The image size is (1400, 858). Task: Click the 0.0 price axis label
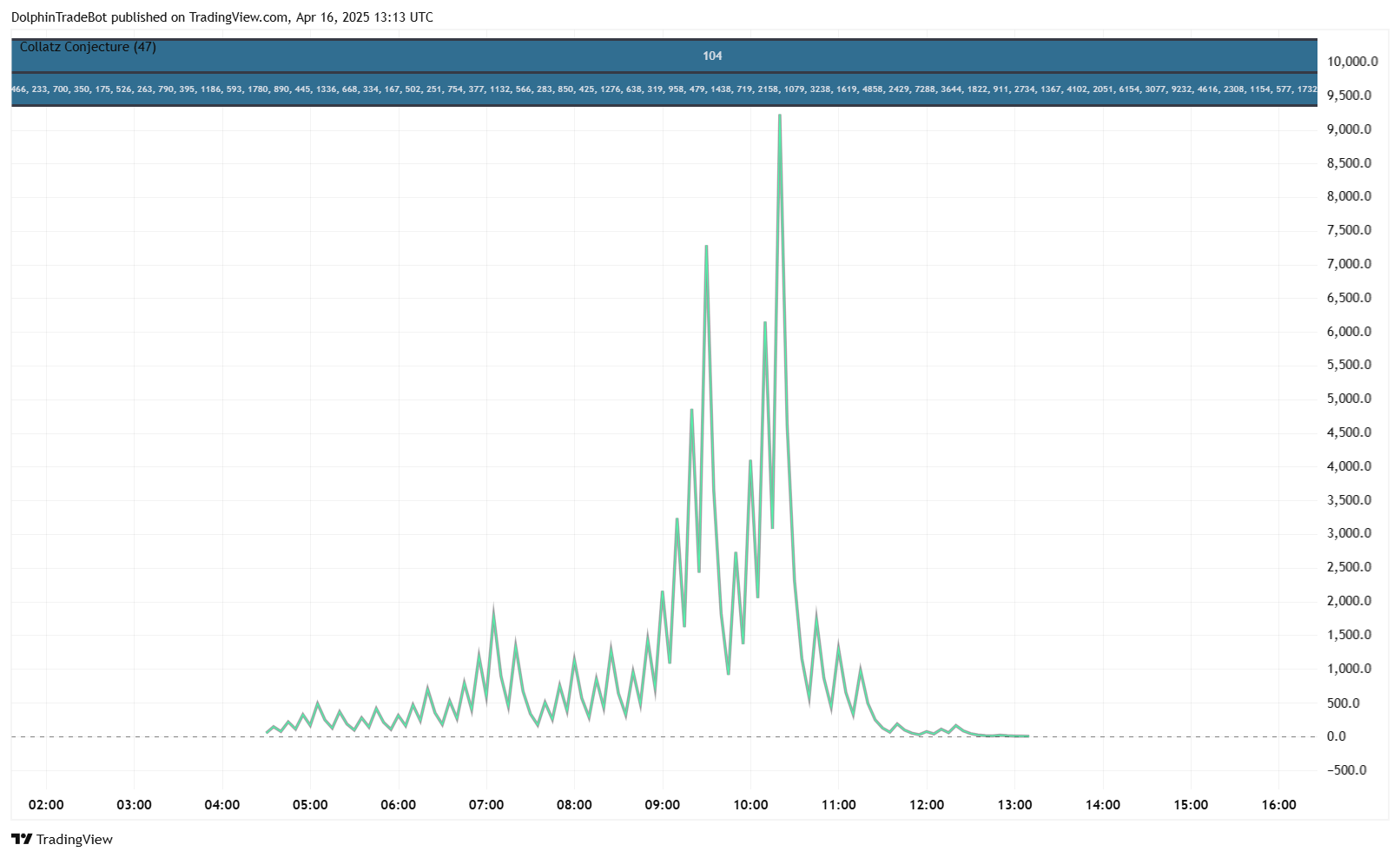[1337, 736]
